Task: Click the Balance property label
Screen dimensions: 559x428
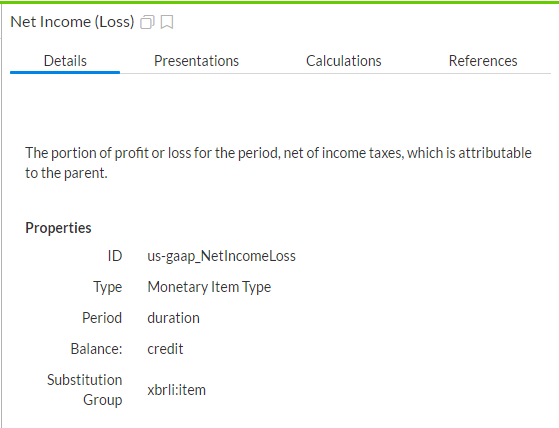Action: pyautogui.click(x=96, y=349)
